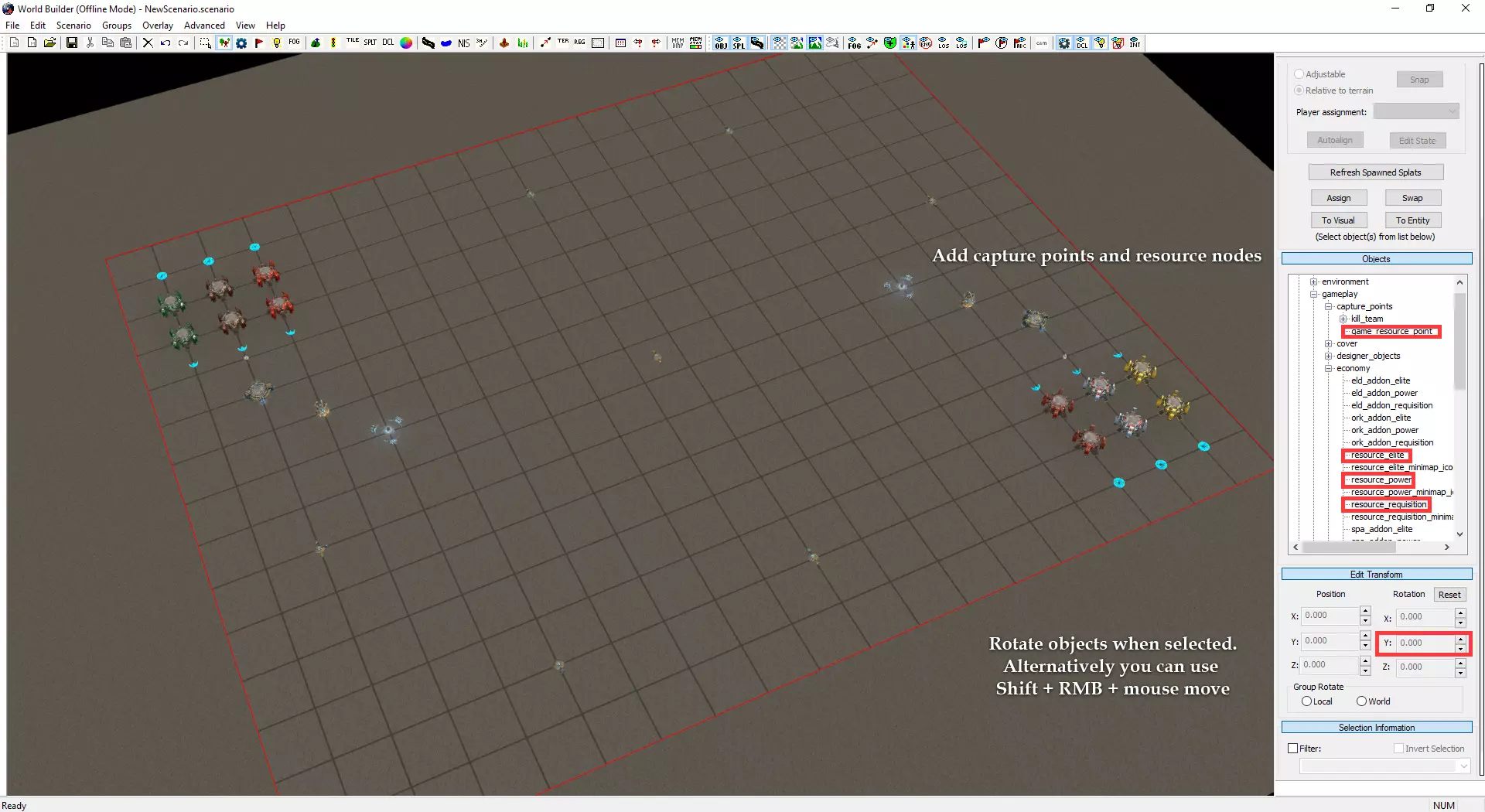Select the dashed marquee selection tool
The image size is (1485, 812).
pyautogui.click(x=205, y=43)
